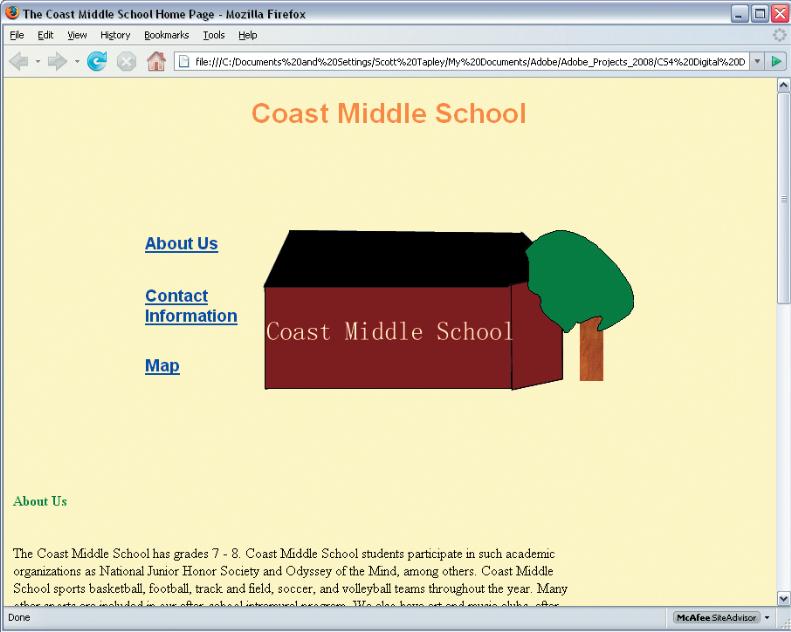Screen dimensions: 791x632
Task: Expand the address bar URL dropdown
Action: [x=757, y=62]
